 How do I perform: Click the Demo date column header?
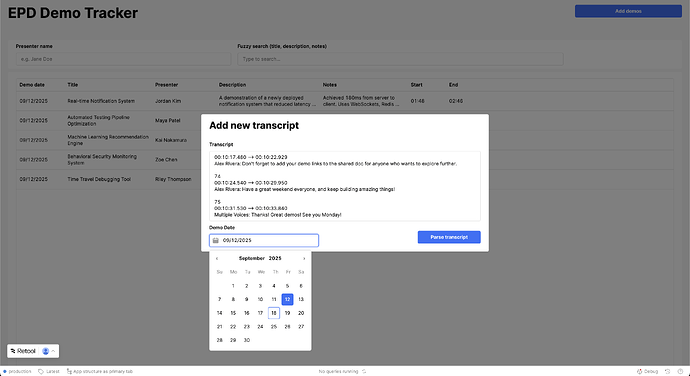click(32, 85)
